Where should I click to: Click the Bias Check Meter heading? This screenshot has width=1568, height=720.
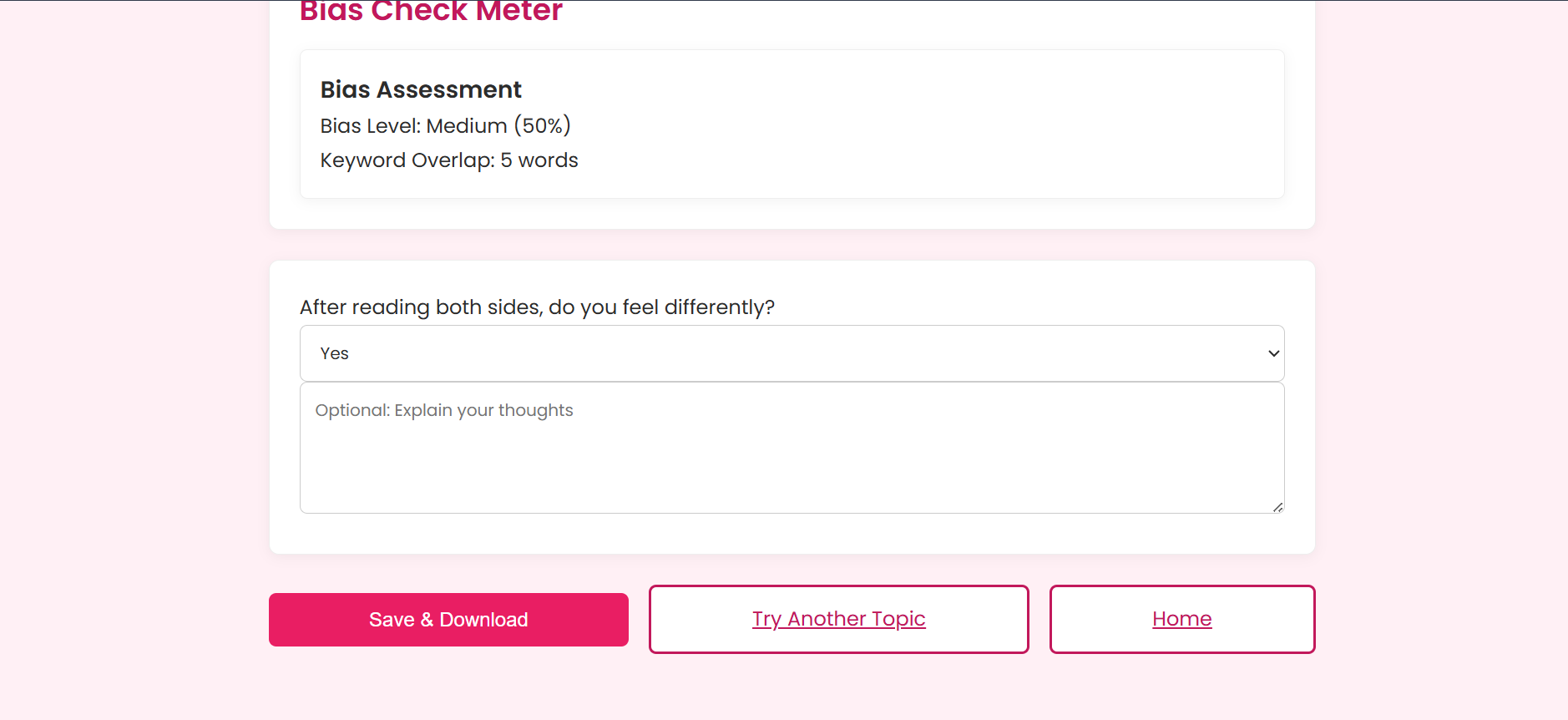[x=431, y=12]
